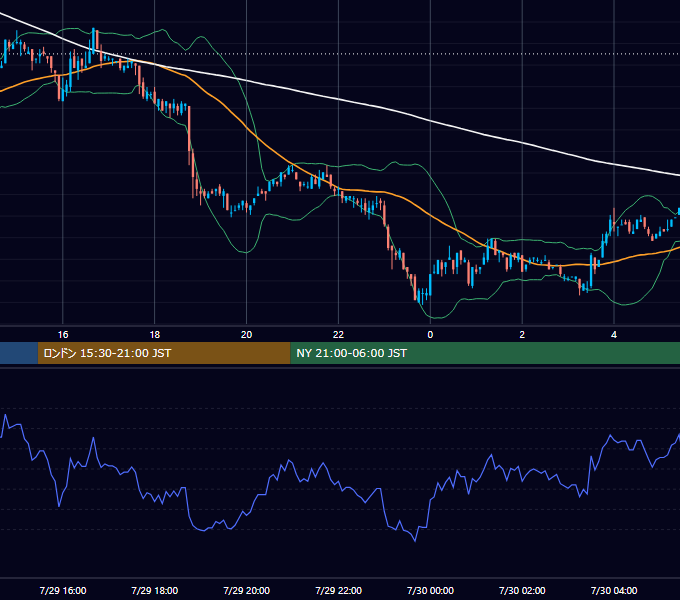Click the '16' time axis label

pos(63,335)
